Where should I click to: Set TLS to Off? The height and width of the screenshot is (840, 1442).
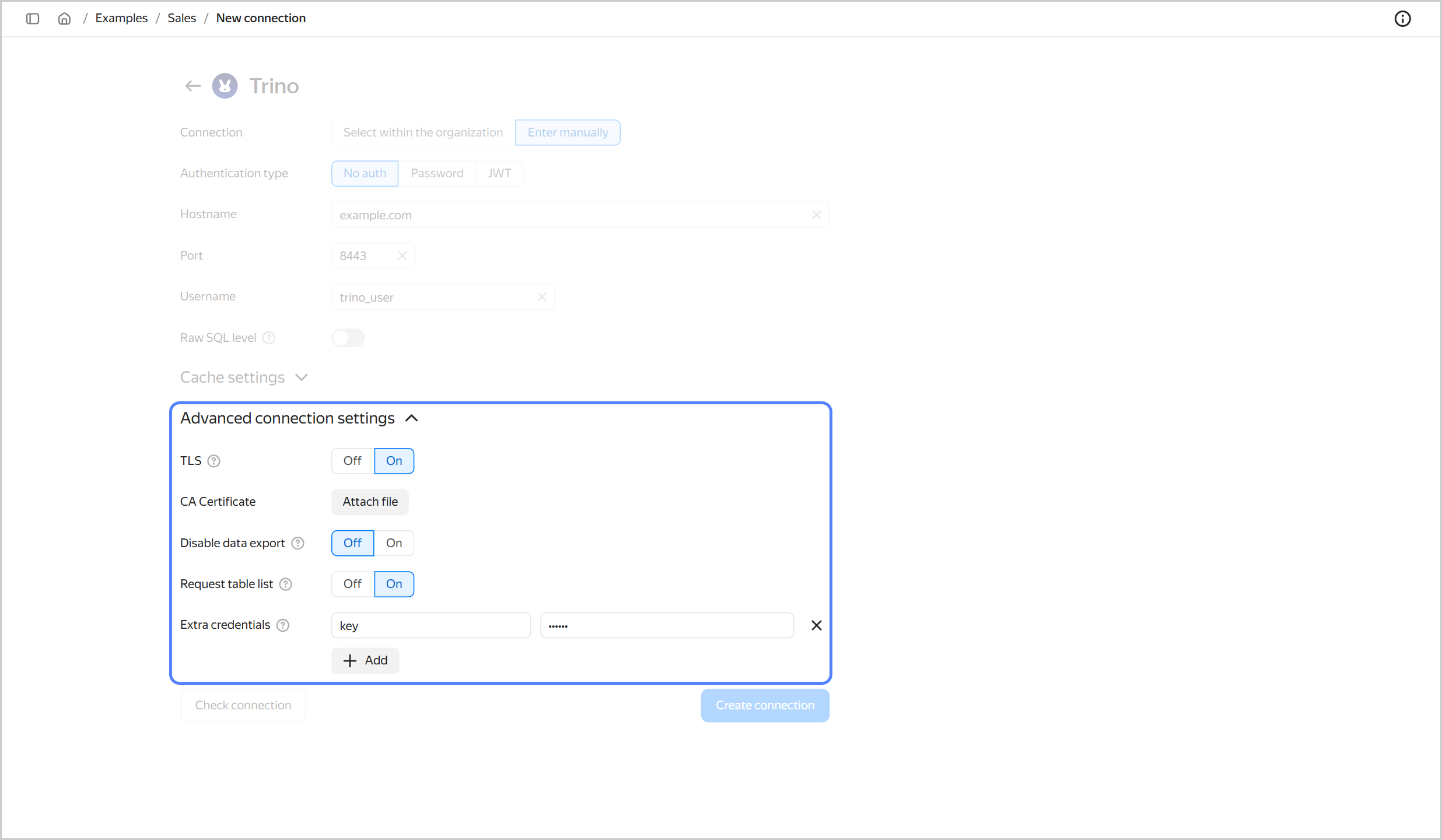[352, 461]
